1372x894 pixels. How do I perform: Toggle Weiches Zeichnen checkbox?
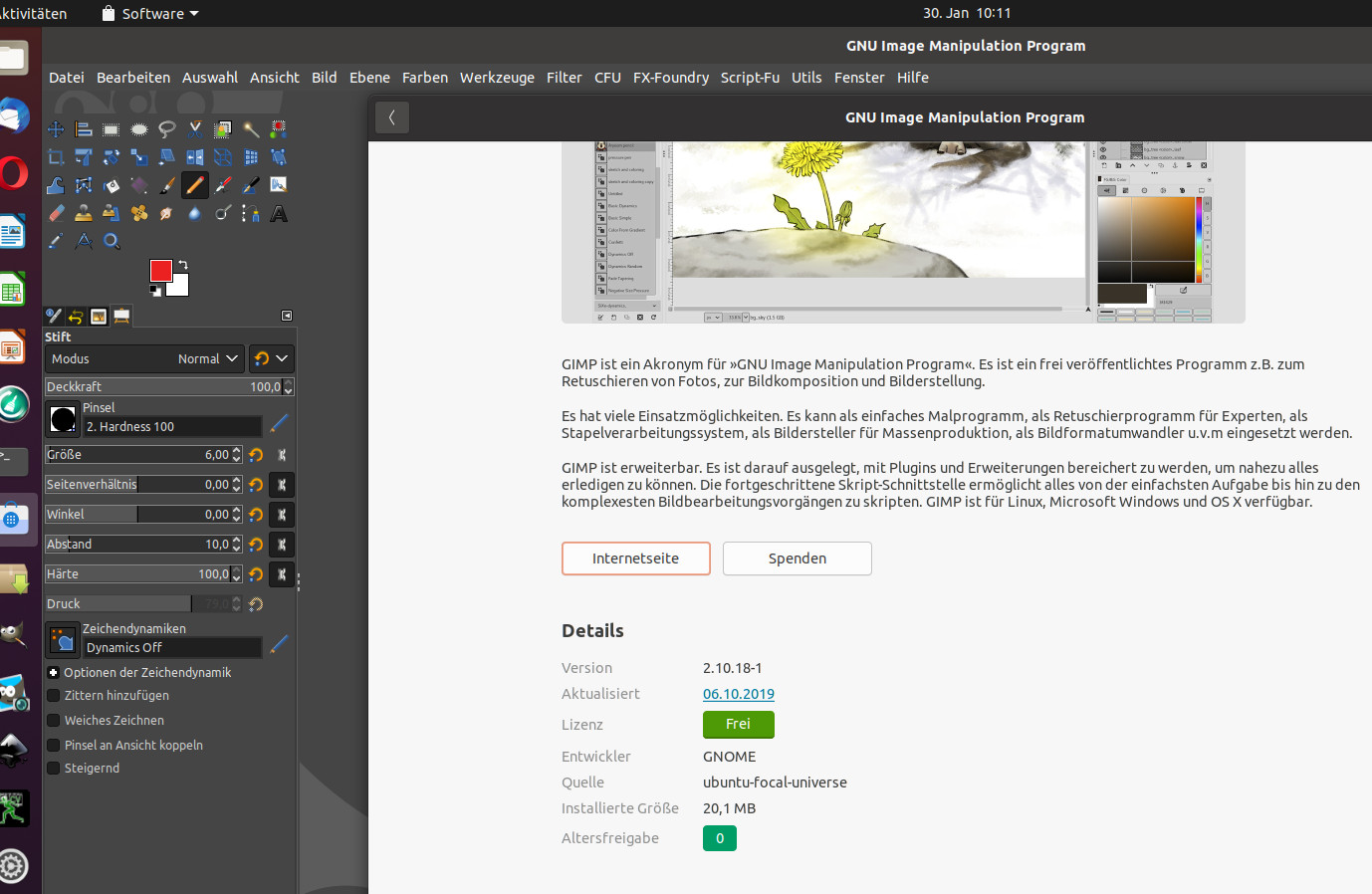[54, 721]
